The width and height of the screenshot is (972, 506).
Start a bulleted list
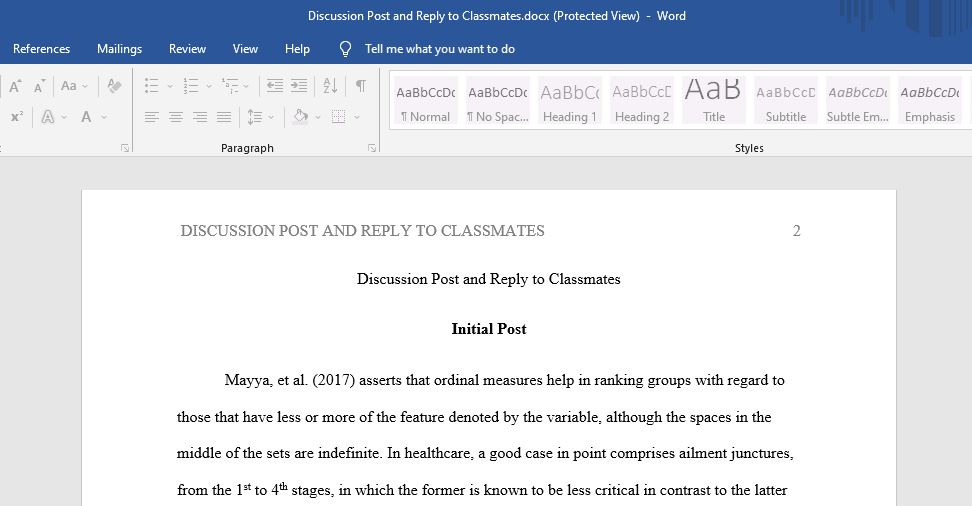click(x=152, y=86)
